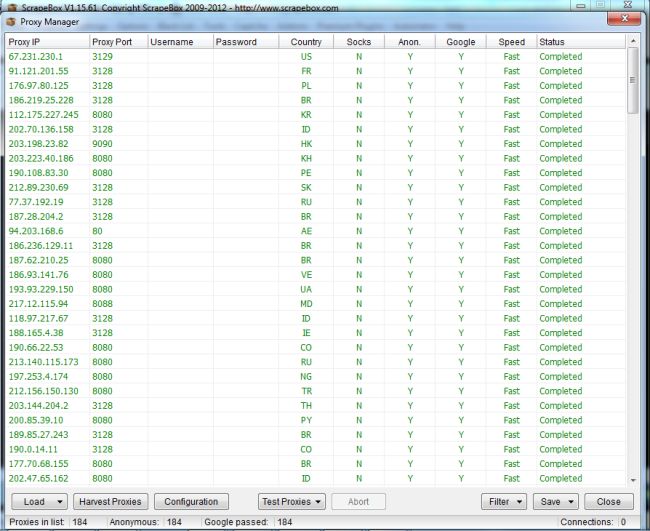Sort by the Anon. column header
The width and height of the screenshot is (650, 531).
(410, 42)
